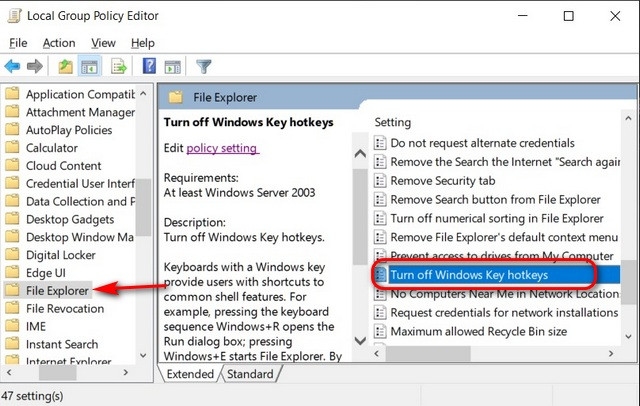Select Desktop Window Manager folder
Screen dimensions: 640x406
(x=70, y=237)
